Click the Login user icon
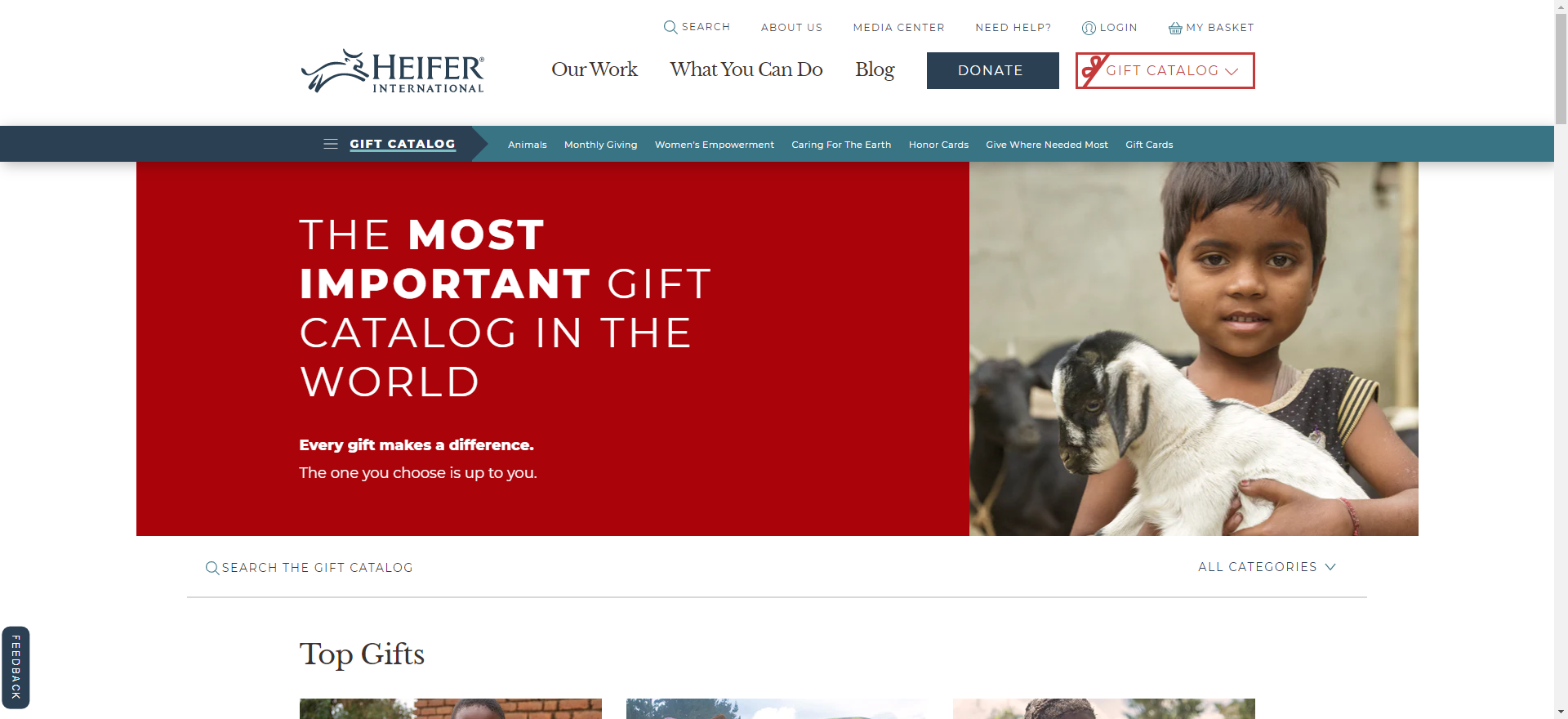The image size is (1568, 719). [1089, 28]
